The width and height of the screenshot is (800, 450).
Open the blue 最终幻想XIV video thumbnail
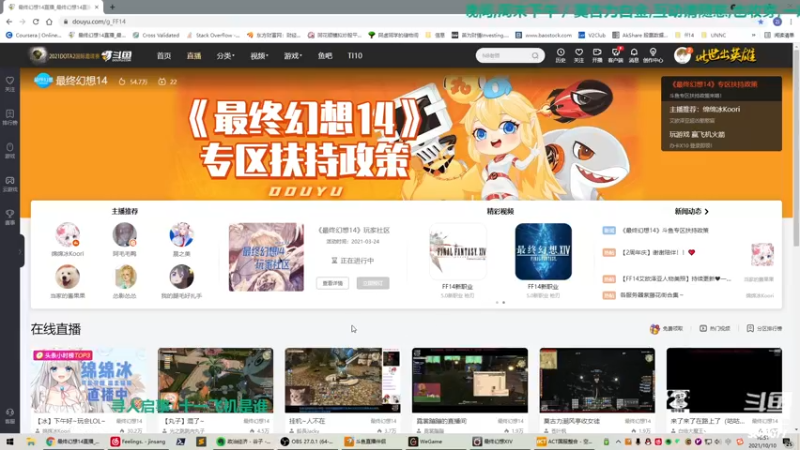pos(543,251)
